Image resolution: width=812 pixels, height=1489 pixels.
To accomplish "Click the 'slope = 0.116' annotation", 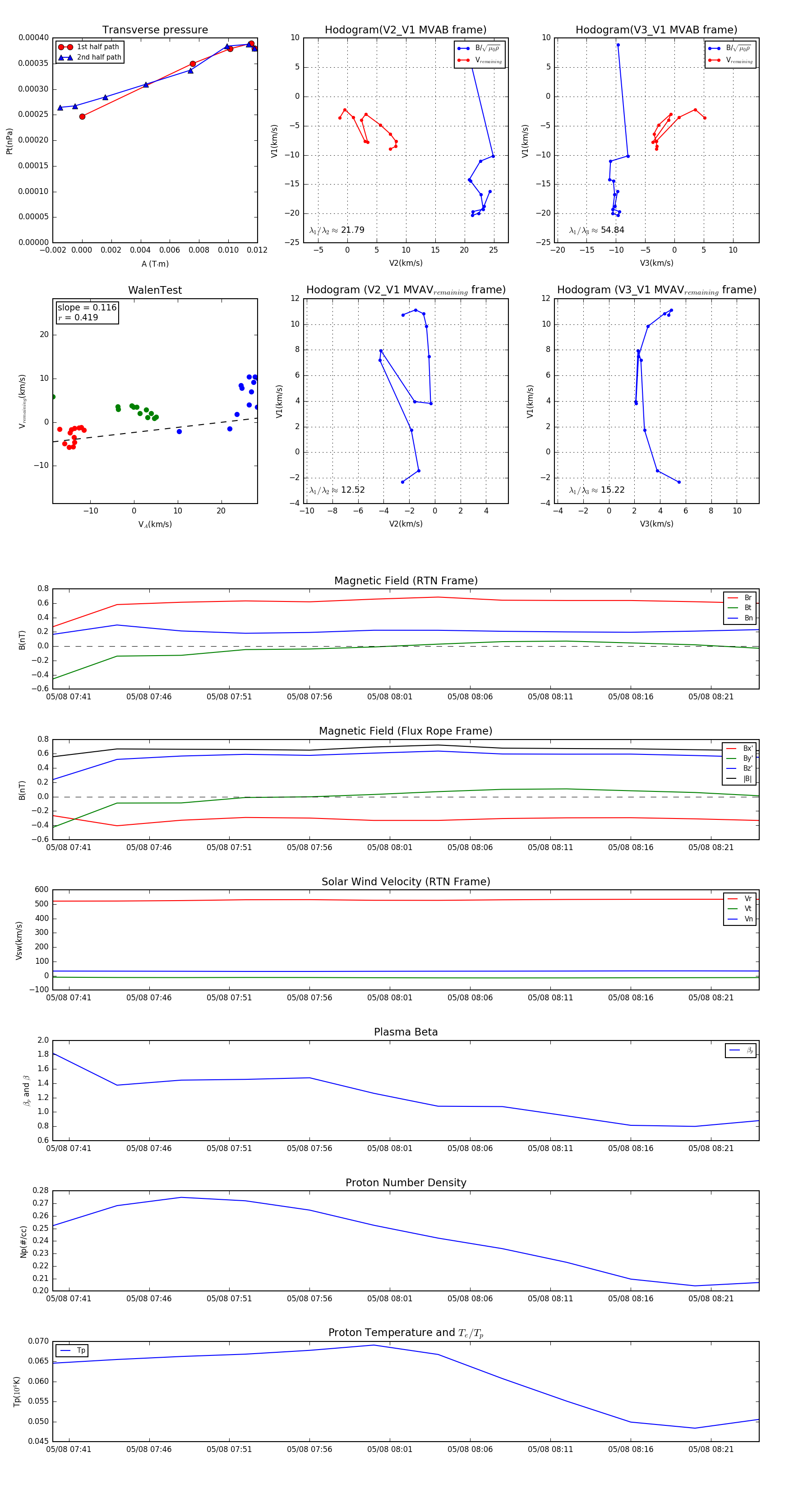I will pyautogui.click(x=87, y=308).
